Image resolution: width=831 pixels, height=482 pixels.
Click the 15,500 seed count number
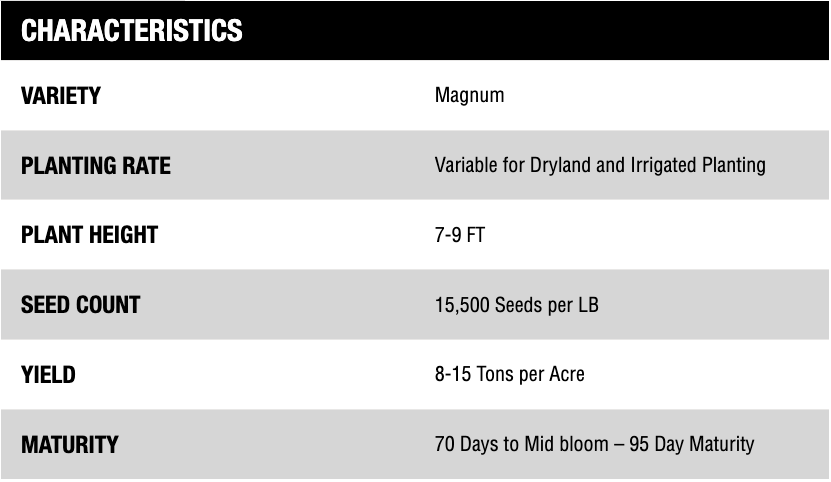pos(461,304)
